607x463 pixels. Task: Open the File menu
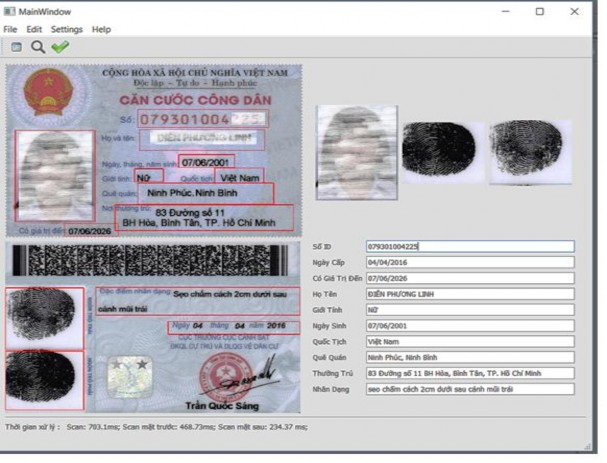point(10,30)
